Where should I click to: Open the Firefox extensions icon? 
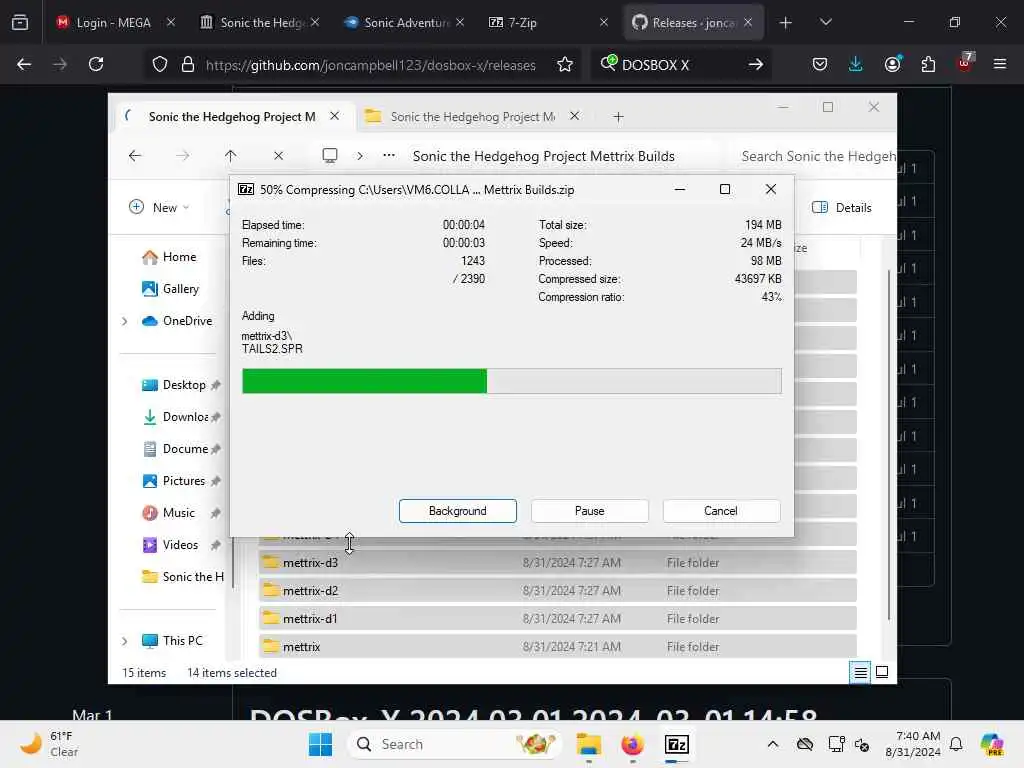coord(928,64)
